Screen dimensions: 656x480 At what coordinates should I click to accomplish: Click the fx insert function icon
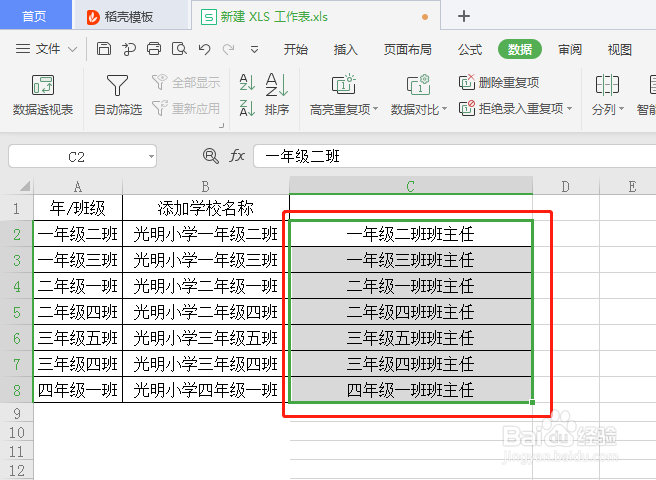click(237, 156)
